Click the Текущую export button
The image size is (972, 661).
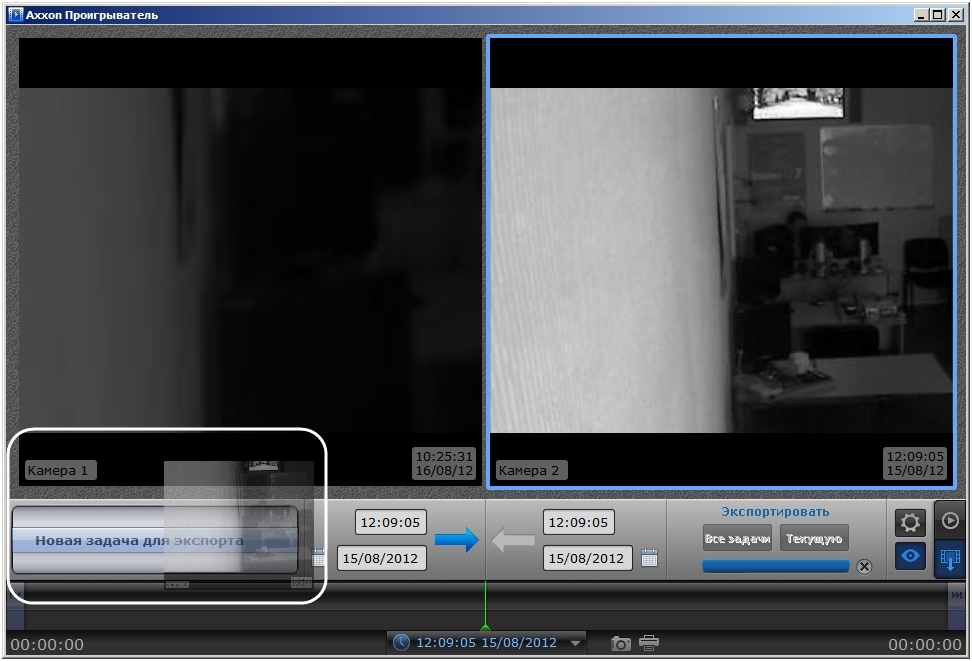point(814,539)
